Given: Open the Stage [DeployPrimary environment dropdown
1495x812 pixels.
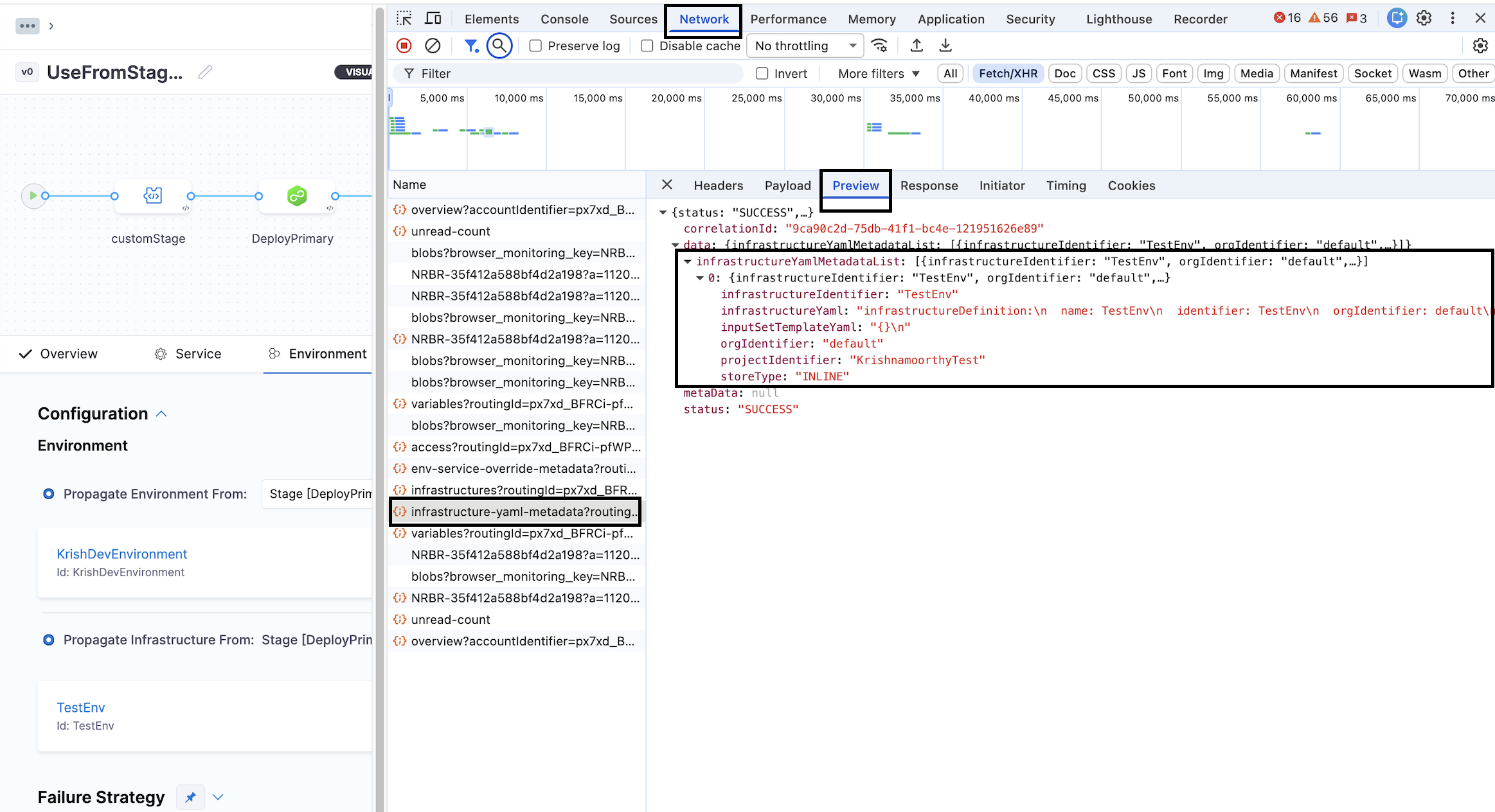Looking at the screenshot, I should (317, 494).
